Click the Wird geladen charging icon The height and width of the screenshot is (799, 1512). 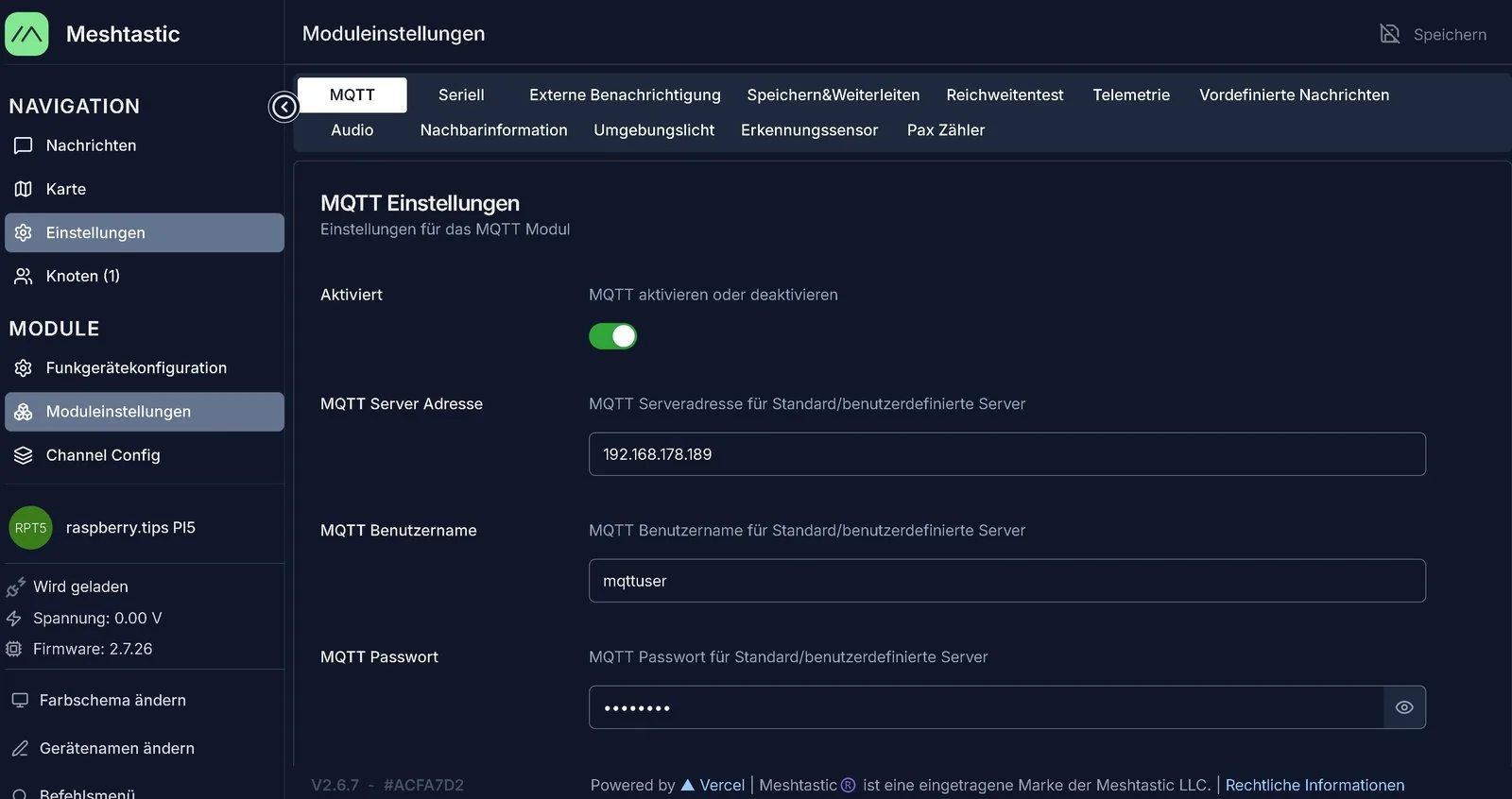(x=15, y=587)
